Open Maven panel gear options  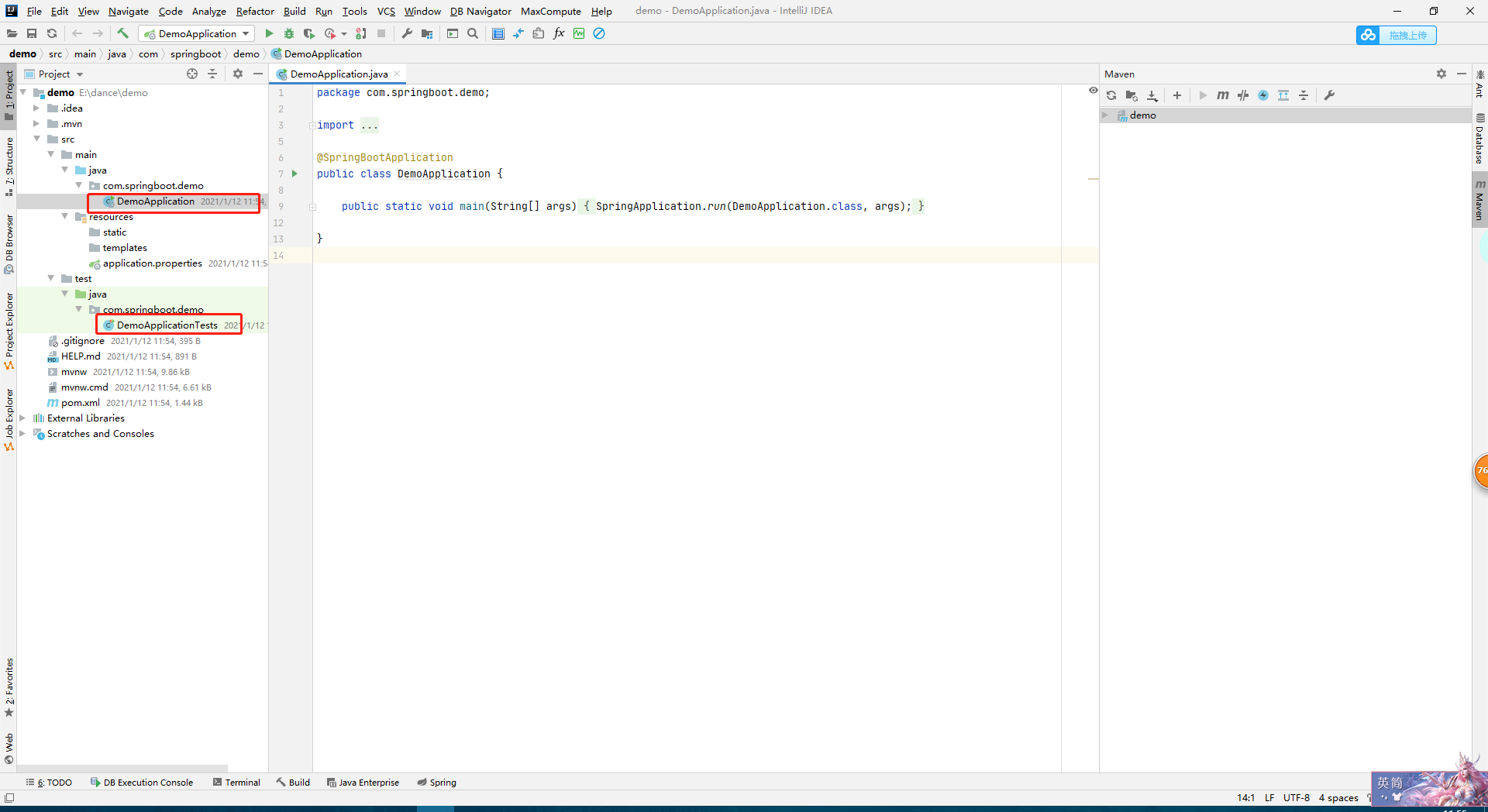pyautogui.click(x=1441, y=74)
